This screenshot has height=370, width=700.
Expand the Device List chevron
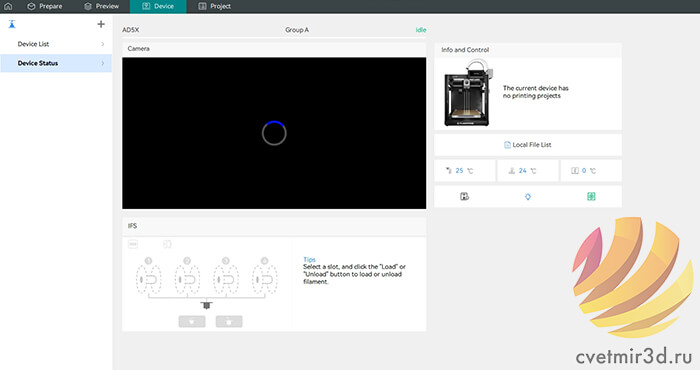[103, 44]
